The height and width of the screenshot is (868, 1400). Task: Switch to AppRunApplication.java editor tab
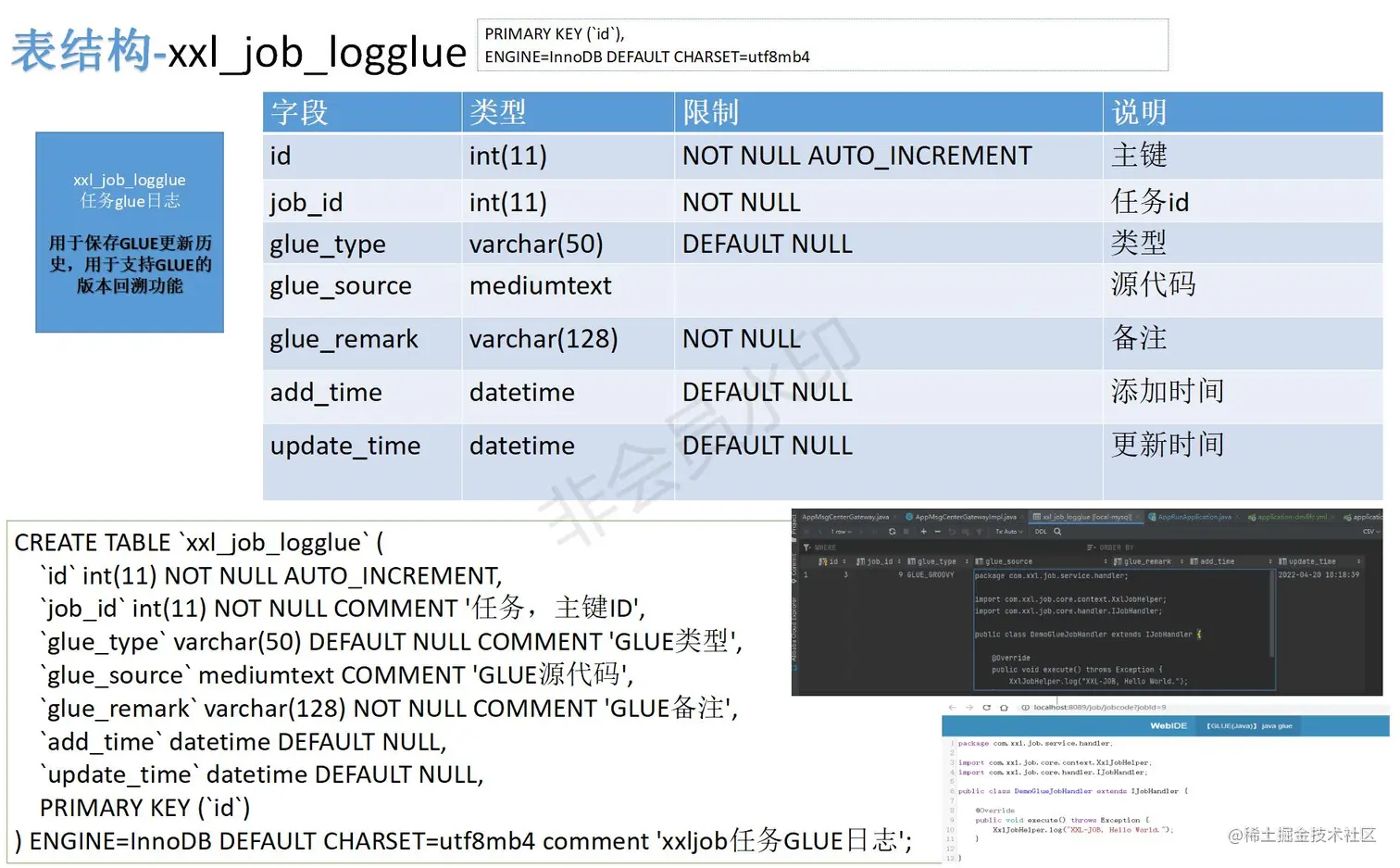[x=1194, y=517]
